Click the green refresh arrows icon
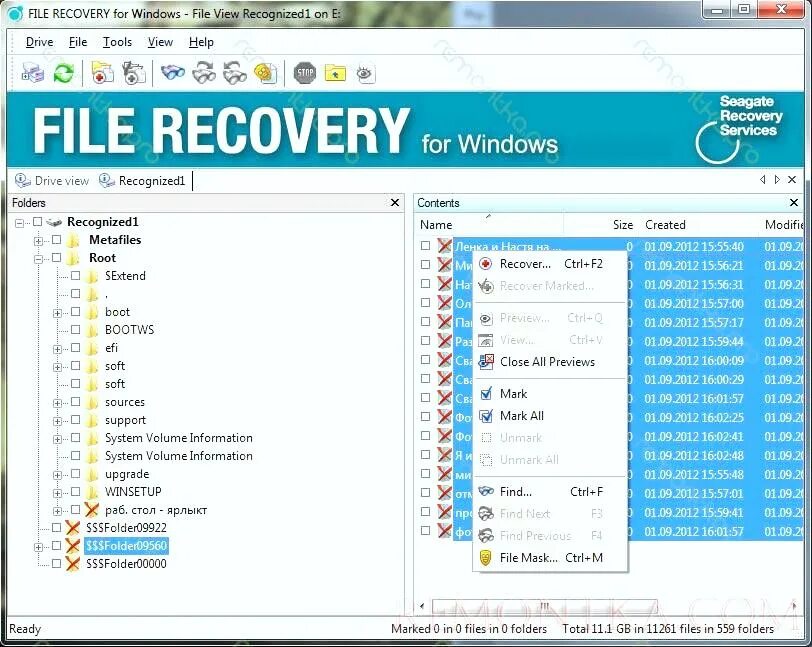The width and height of the screenshot is (812, 647). (x=64, y=73)
